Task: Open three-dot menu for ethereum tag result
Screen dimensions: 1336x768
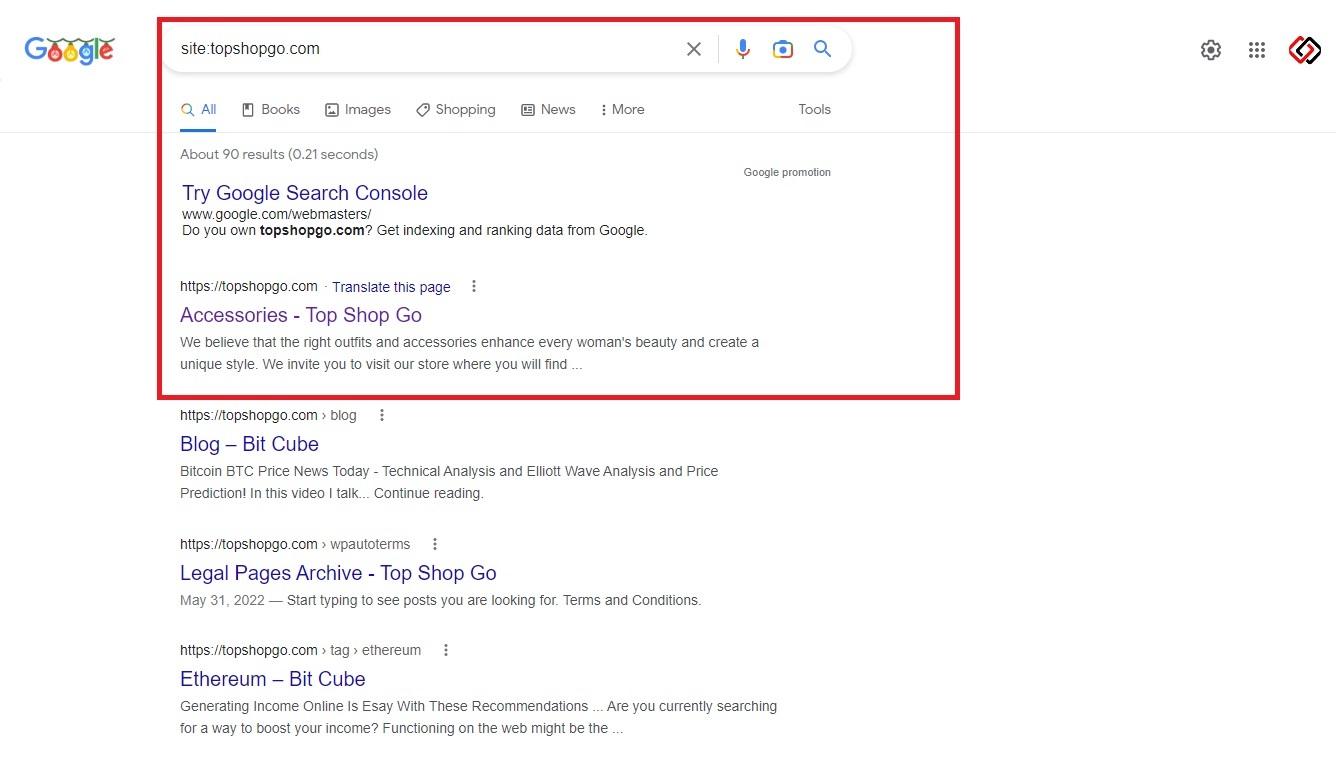Action: (446, 650)
